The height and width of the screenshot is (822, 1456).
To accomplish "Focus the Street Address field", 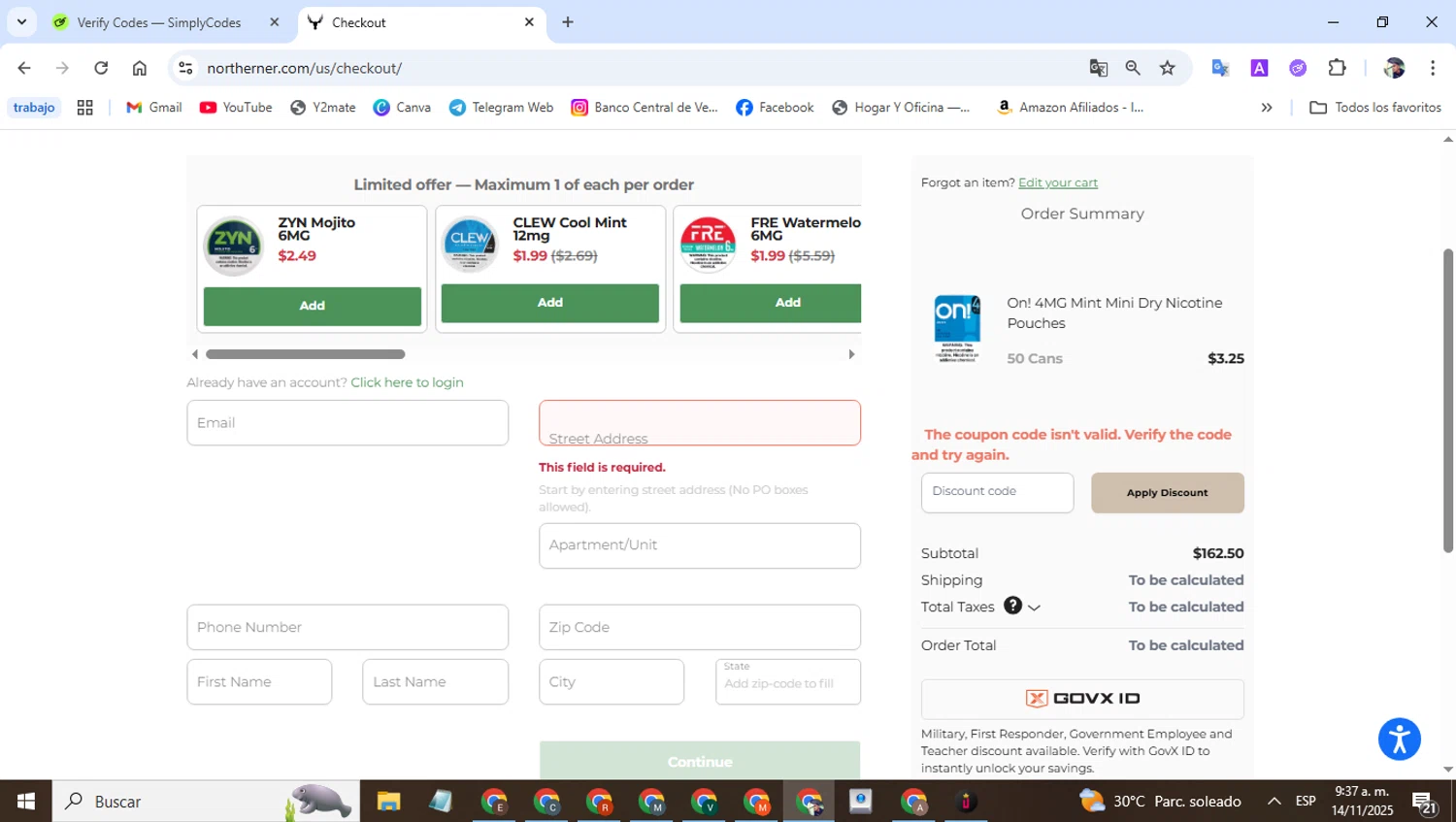I will click(x=700, y=423).
